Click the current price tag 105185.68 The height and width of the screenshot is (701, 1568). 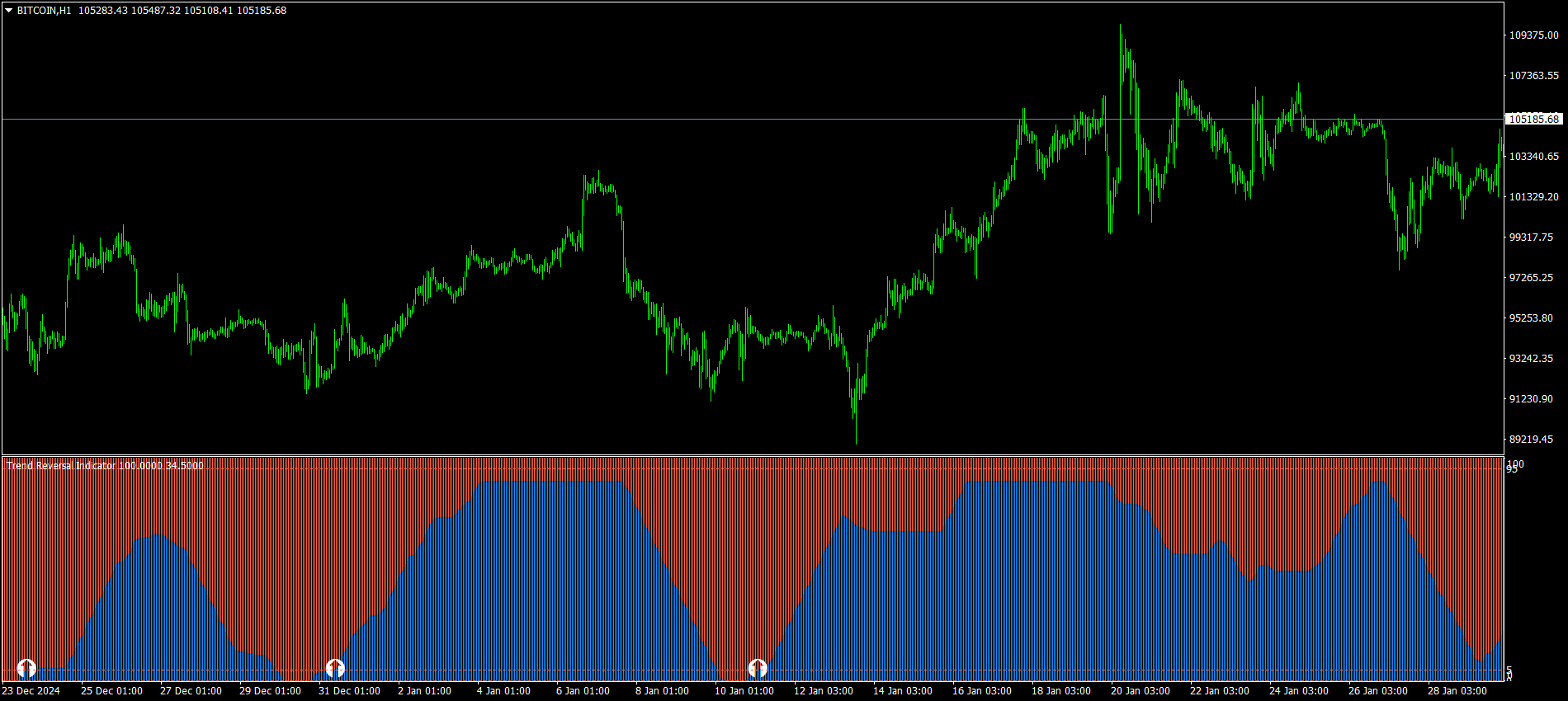(1533, 120)
